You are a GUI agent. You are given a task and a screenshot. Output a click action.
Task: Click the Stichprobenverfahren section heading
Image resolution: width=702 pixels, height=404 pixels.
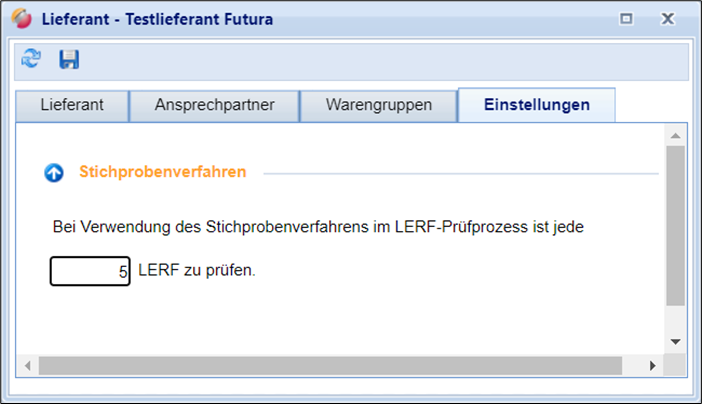point(163,172)
